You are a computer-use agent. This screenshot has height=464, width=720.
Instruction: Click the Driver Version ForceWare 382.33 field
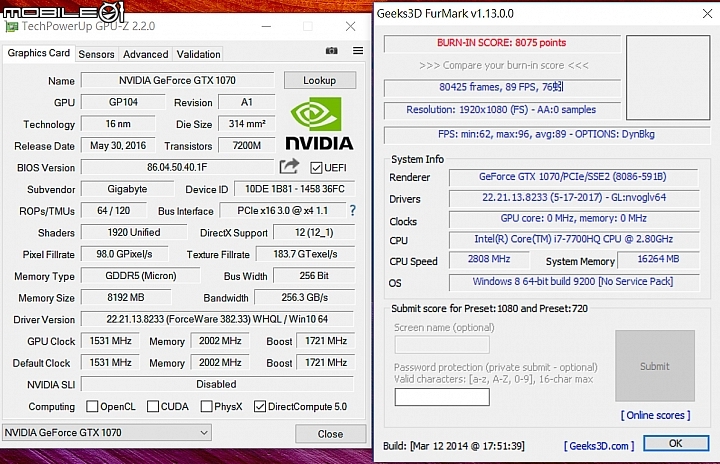coord(217,319)
